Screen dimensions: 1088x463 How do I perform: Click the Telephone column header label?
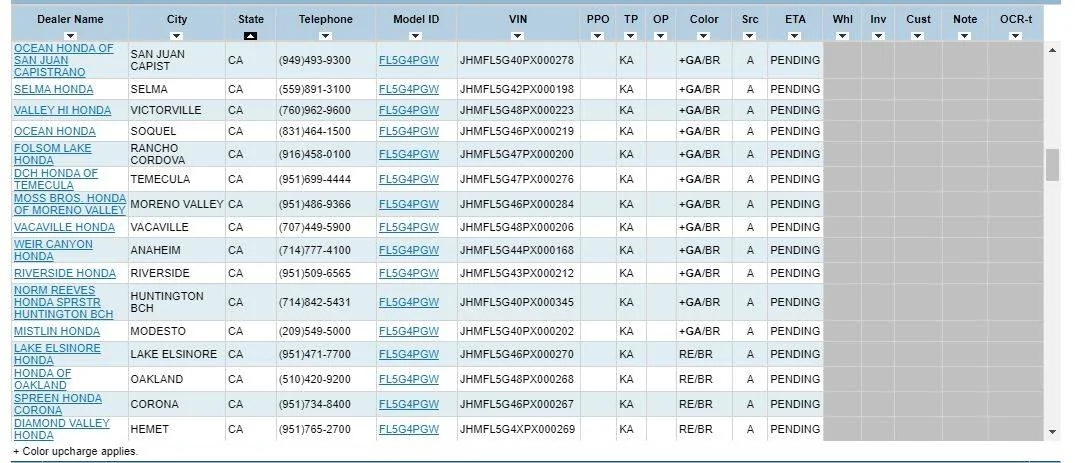(x=325, y=19)
